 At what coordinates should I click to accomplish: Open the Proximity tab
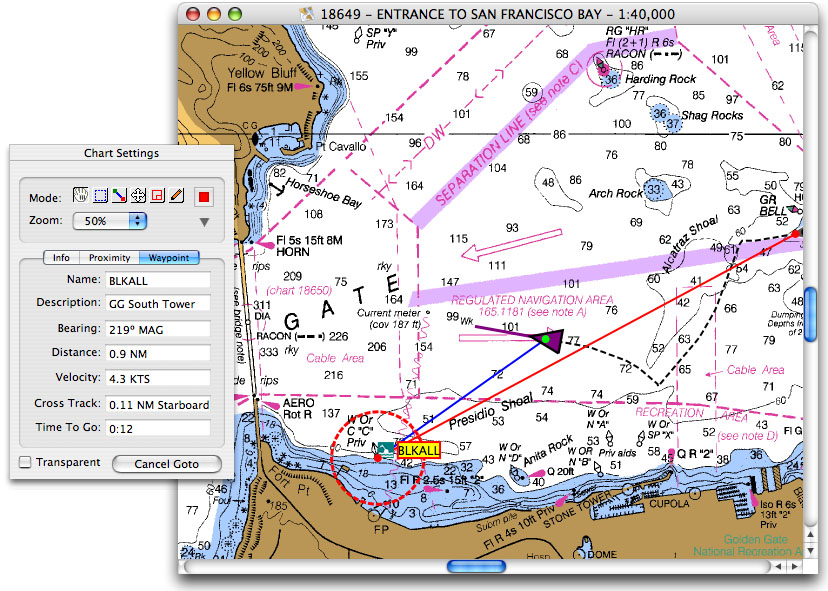click(x=108, y=257)
